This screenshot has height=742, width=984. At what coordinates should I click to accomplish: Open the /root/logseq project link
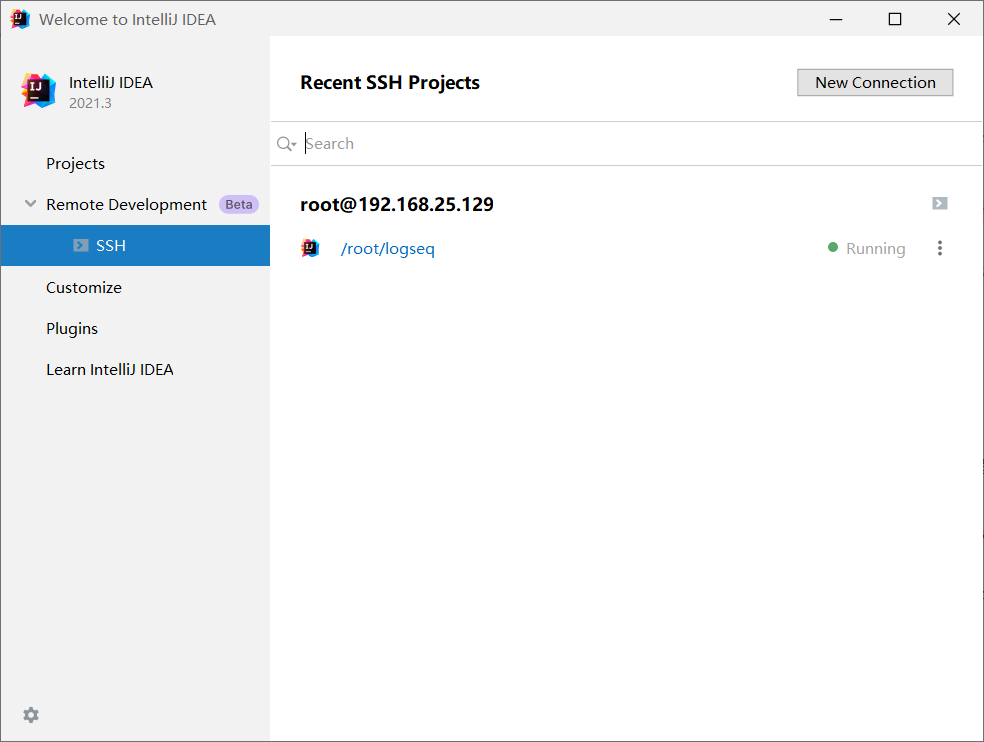(387, 249)
